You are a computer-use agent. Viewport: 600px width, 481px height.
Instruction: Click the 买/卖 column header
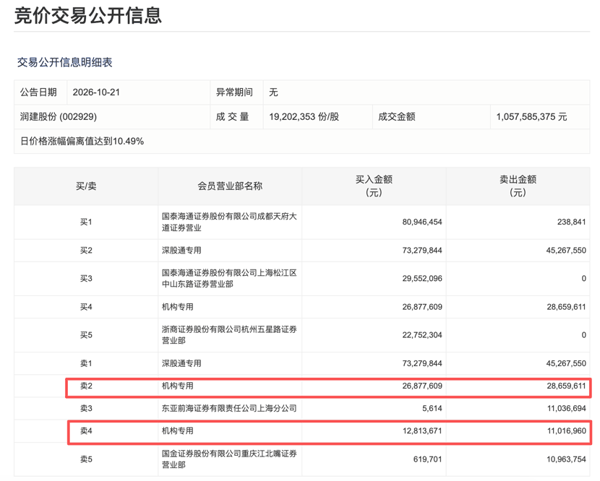click(86, 186)
